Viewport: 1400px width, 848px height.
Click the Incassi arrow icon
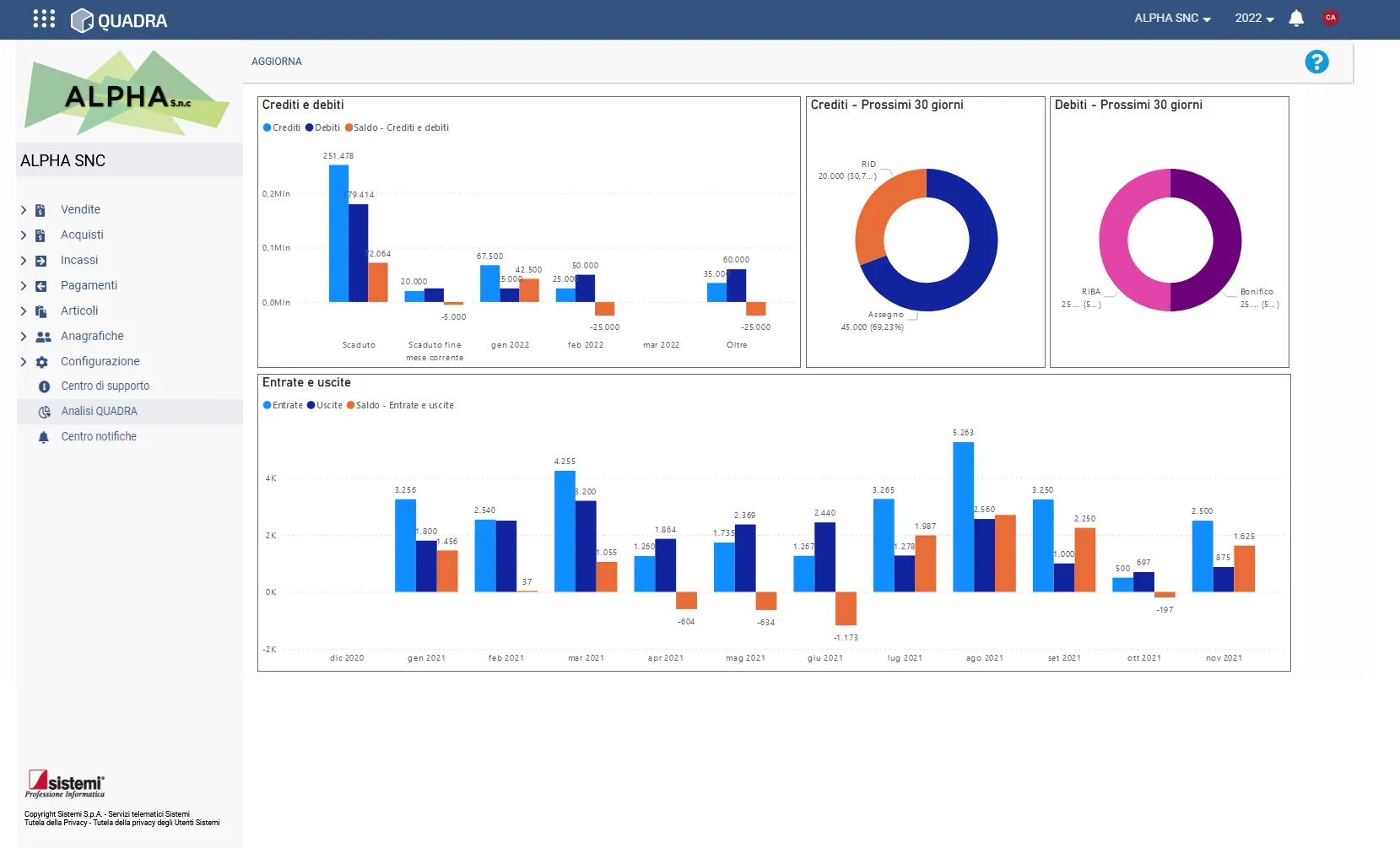click(41, 261)
